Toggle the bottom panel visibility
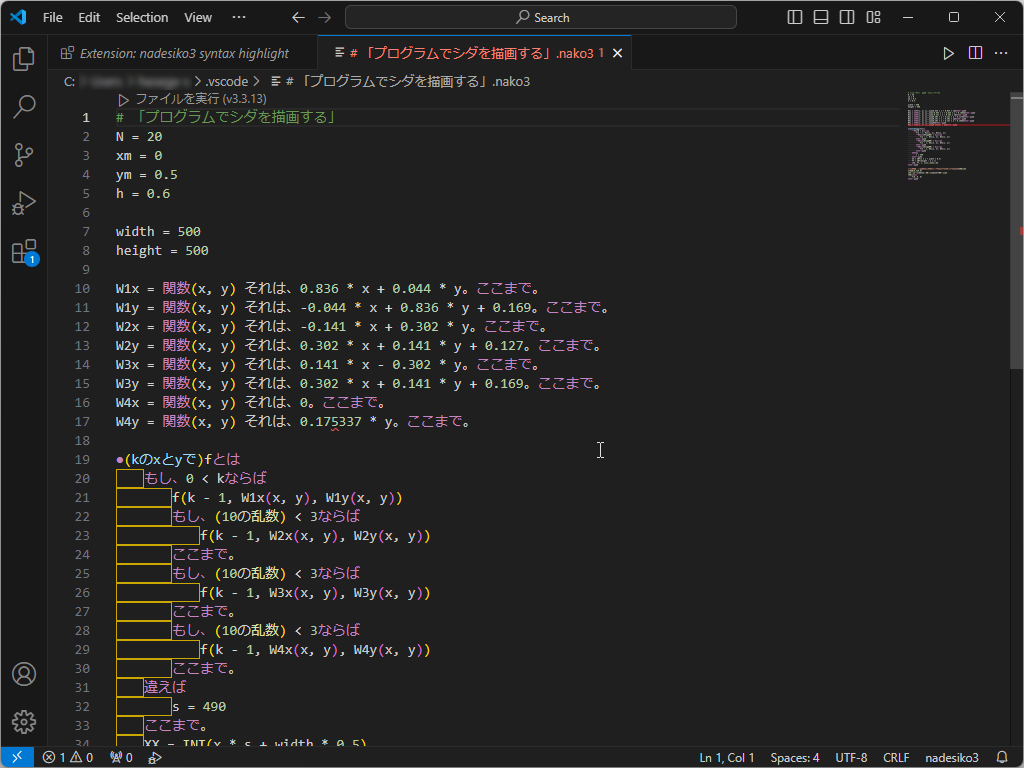 click(x=820, y=17)
